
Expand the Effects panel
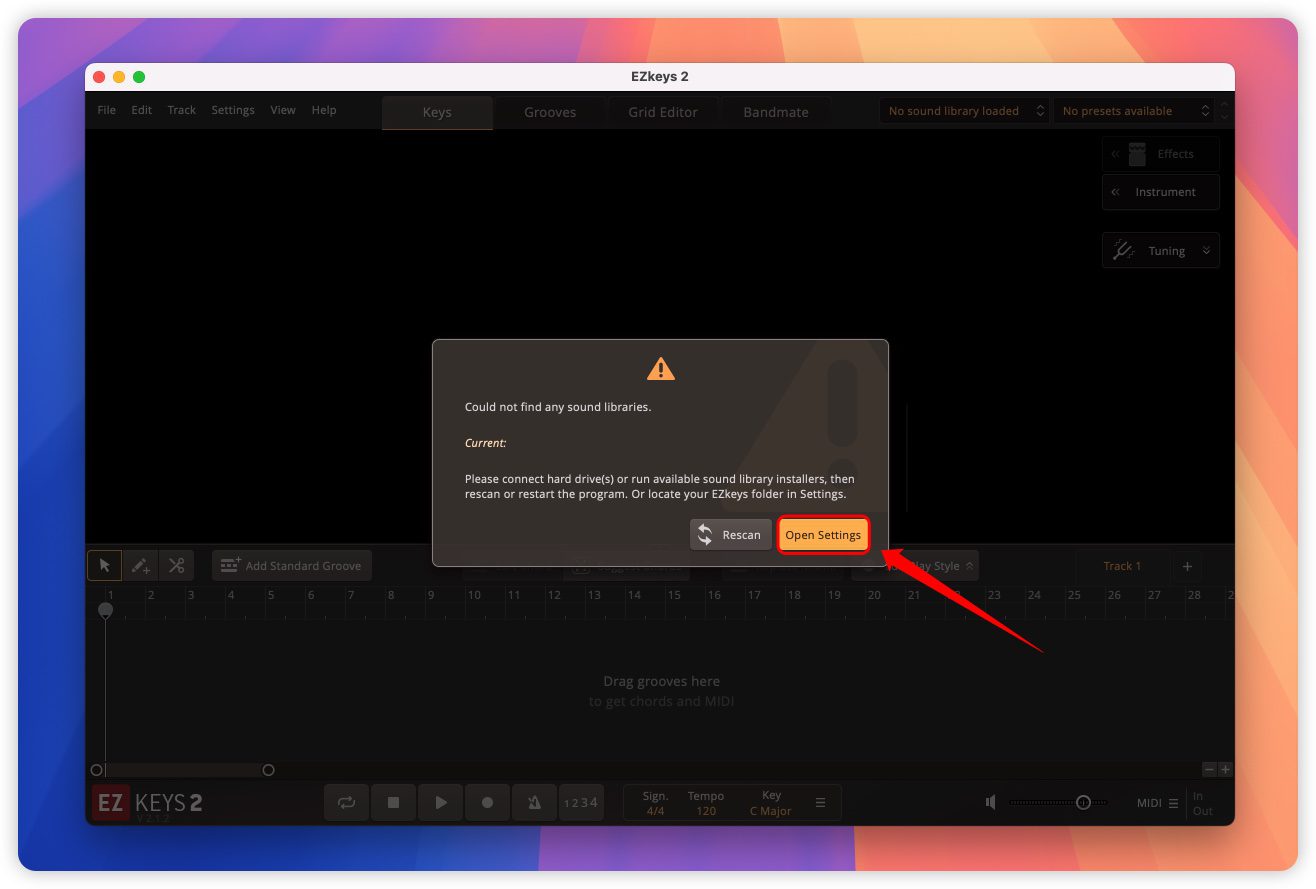(1160, 154)
